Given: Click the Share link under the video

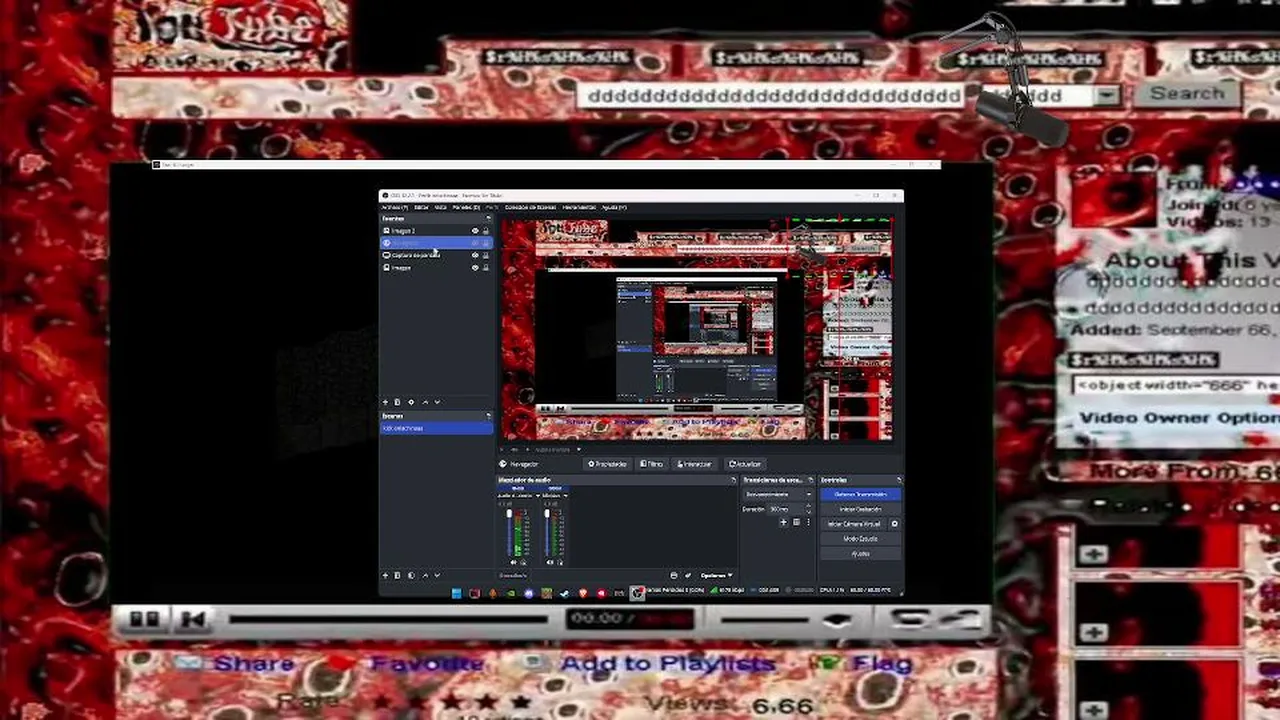Looking at the screenshot, I should [254, 664].
